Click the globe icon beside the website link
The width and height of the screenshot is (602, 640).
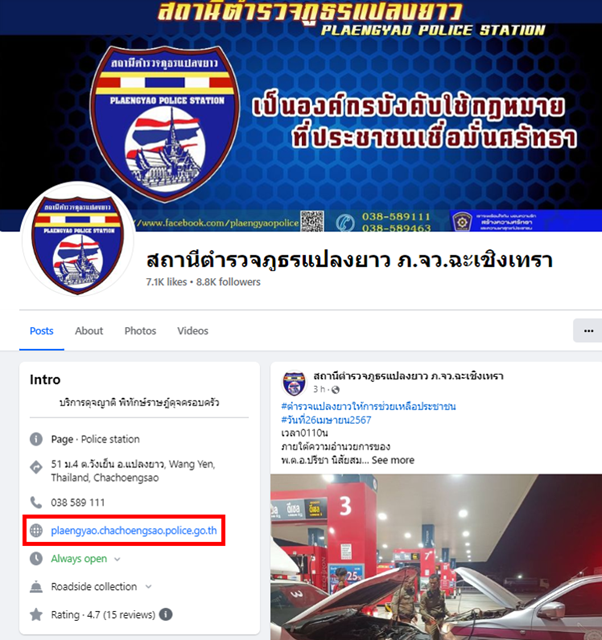(36, 531)
